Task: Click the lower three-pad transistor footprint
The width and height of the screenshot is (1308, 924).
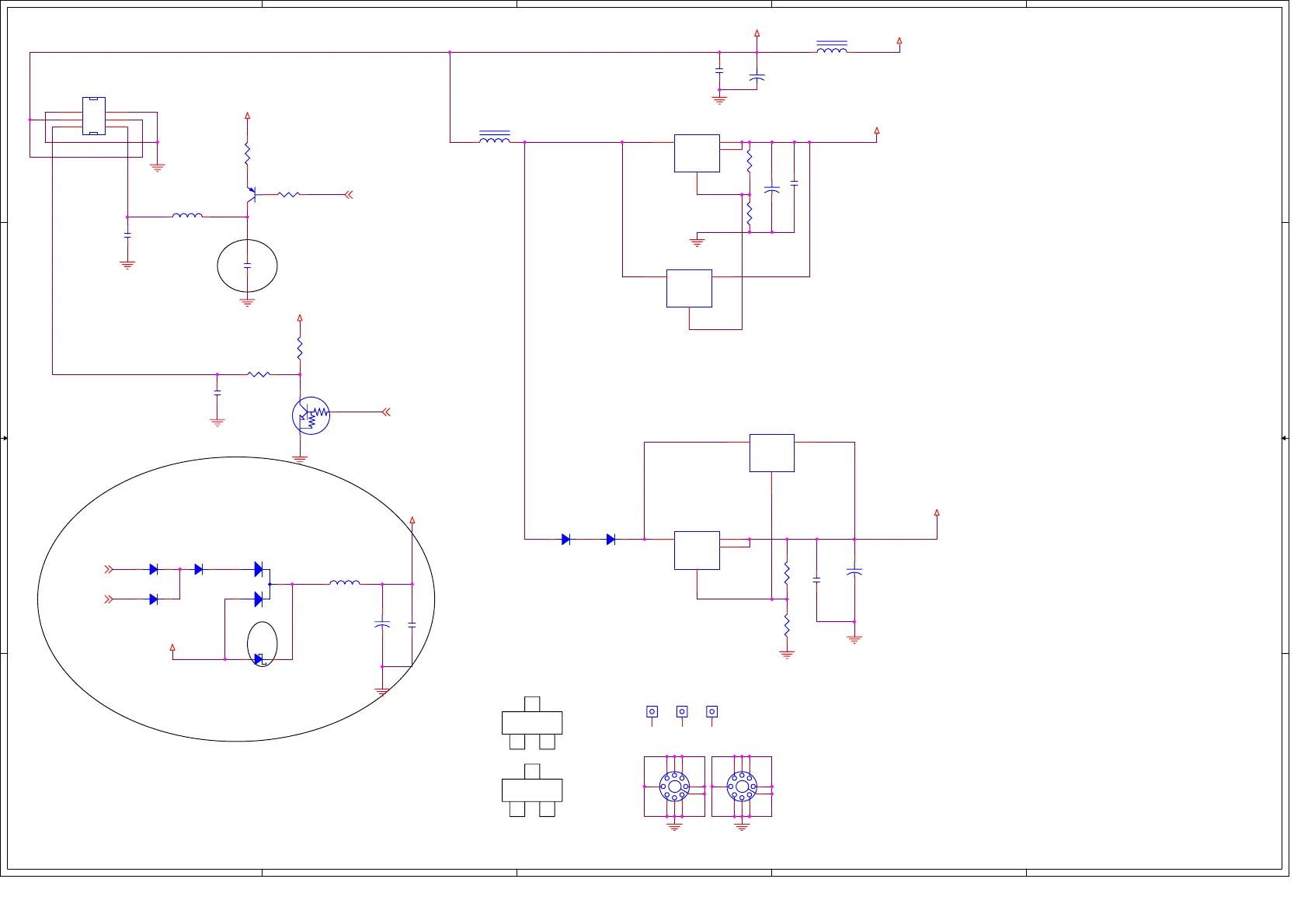Action: click(x=532, y=790)
